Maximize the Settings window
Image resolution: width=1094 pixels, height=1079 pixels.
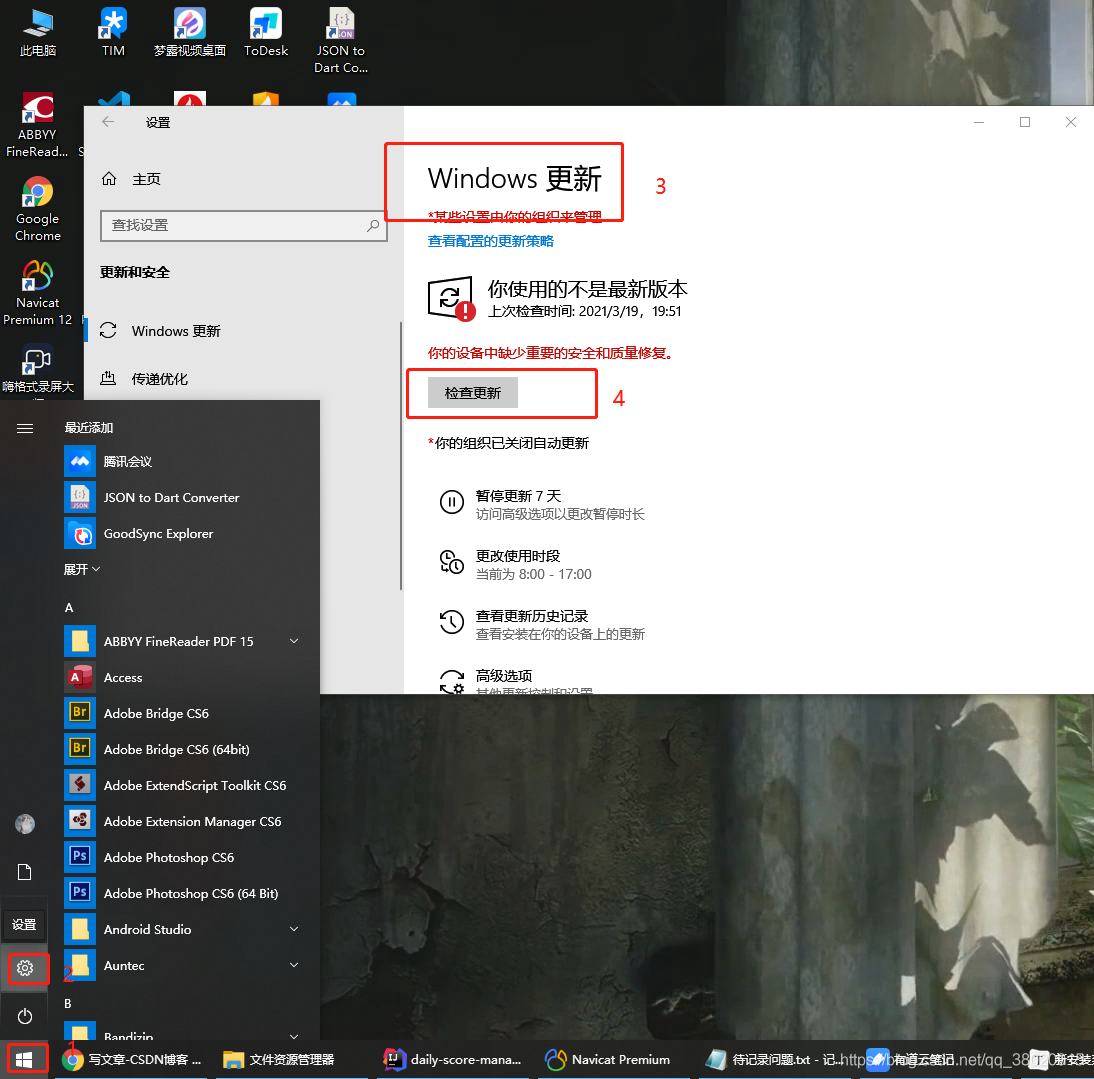click(x=1024, y=122)
